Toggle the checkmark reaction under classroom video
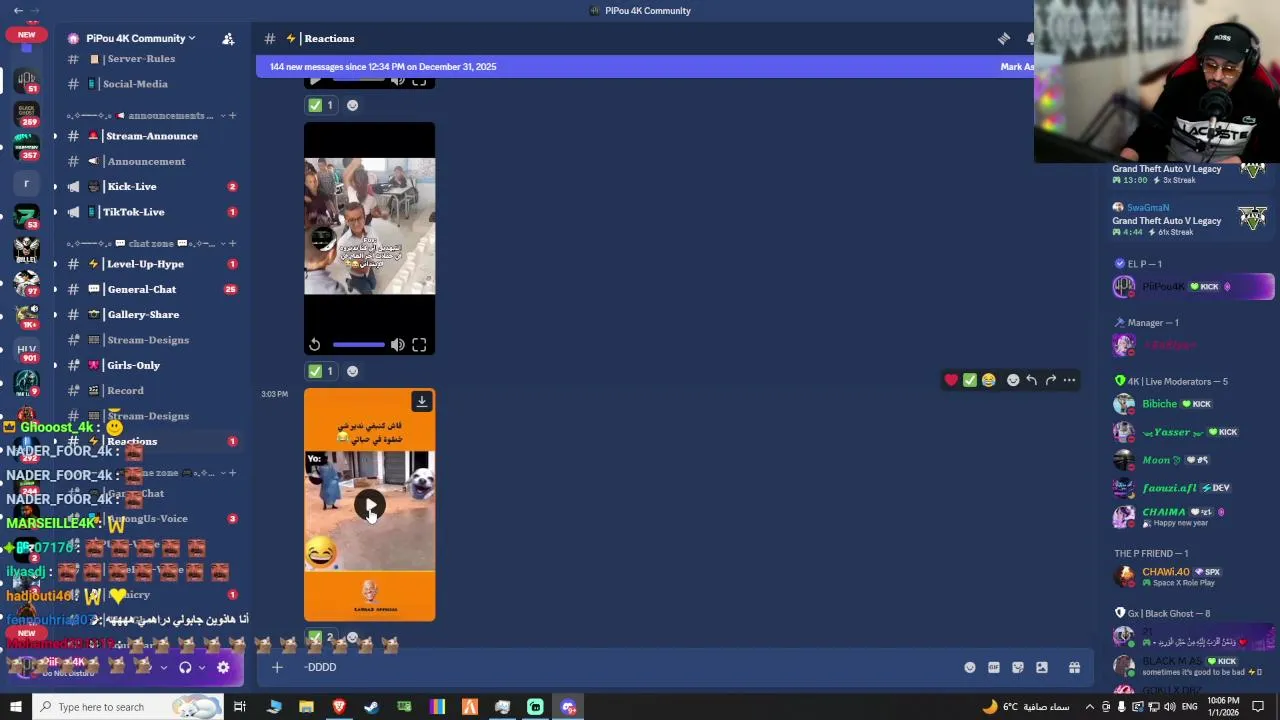Image resolution: width=1280 pixels, height=720 pixels. tap(321, 371)
